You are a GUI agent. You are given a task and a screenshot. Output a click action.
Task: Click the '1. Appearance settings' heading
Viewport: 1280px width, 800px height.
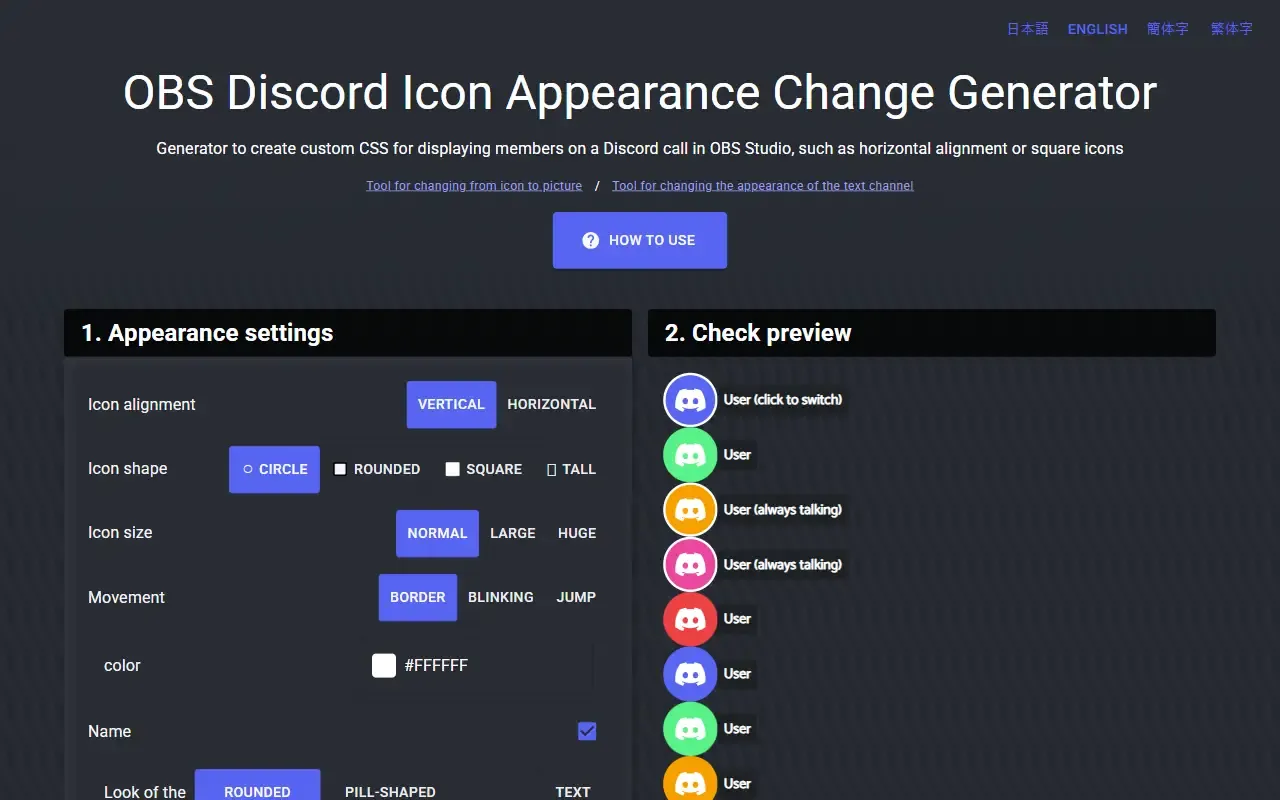coord(207,333)
